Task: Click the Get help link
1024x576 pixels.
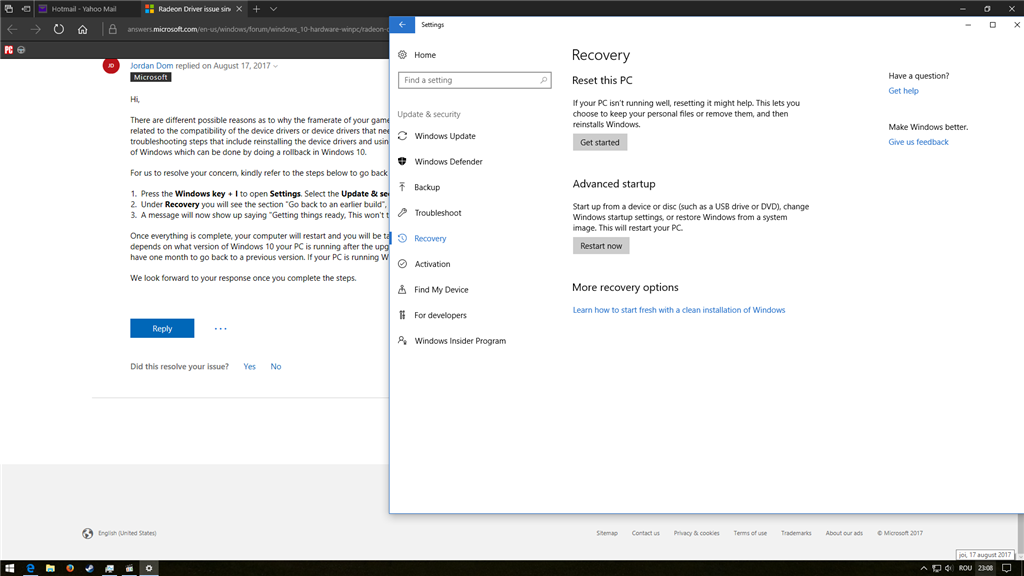Action: (903, 91)
